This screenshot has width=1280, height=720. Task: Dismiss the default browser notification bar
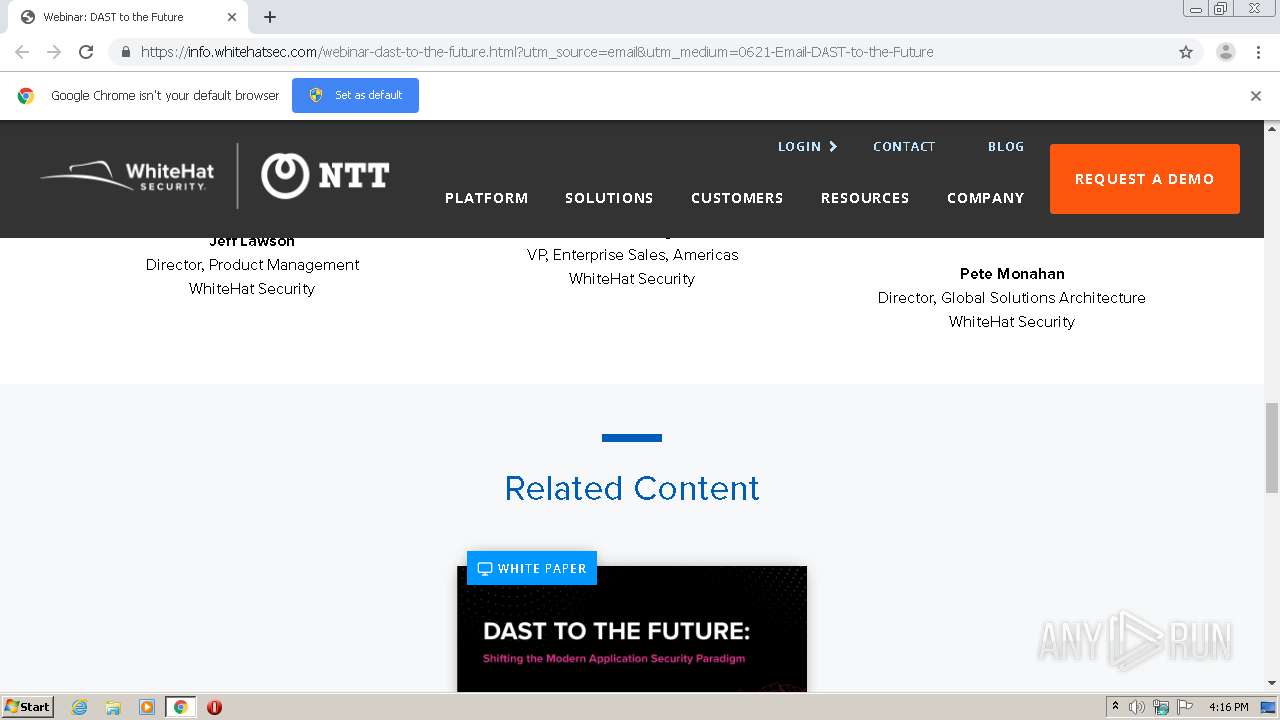pos(1256,96)
